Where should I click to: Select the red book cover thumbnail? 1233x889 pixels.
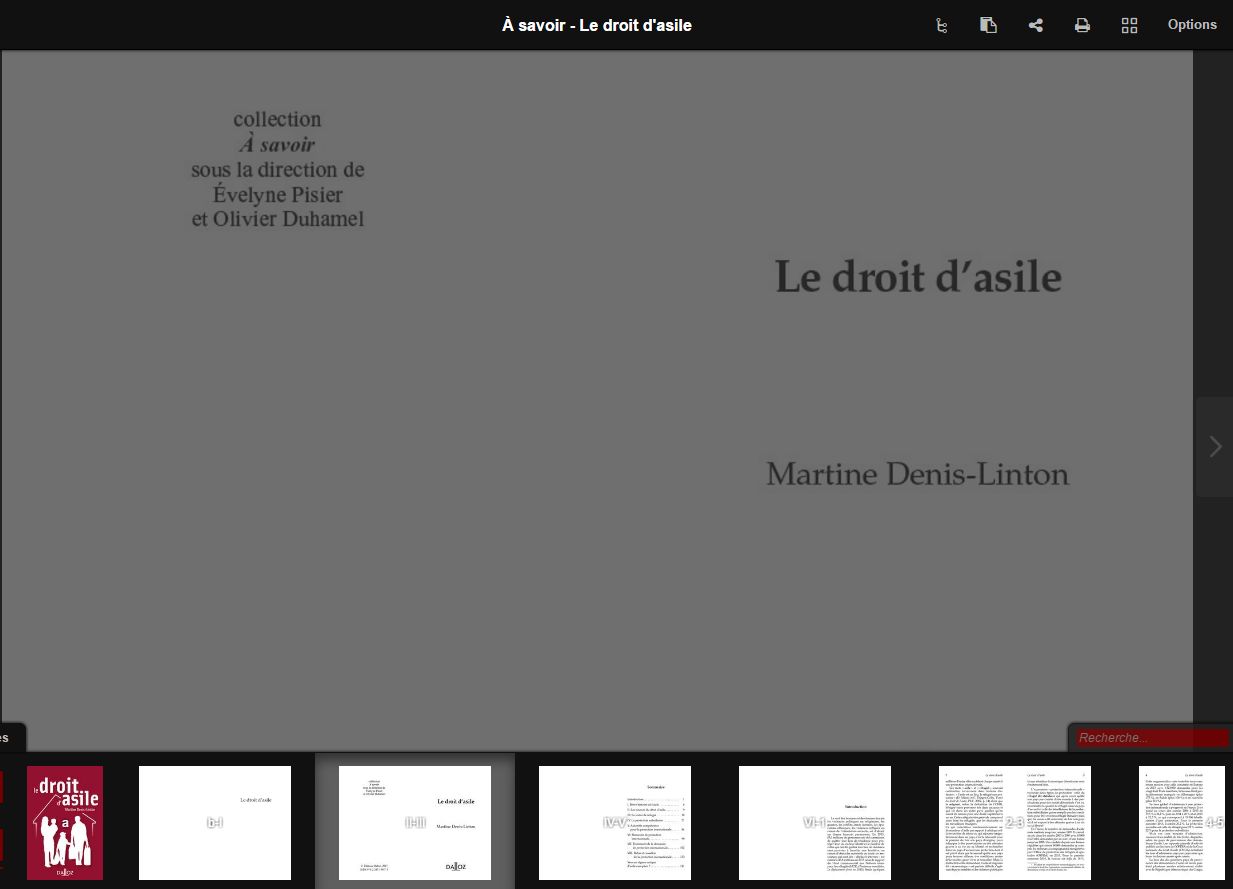[65, 823]
